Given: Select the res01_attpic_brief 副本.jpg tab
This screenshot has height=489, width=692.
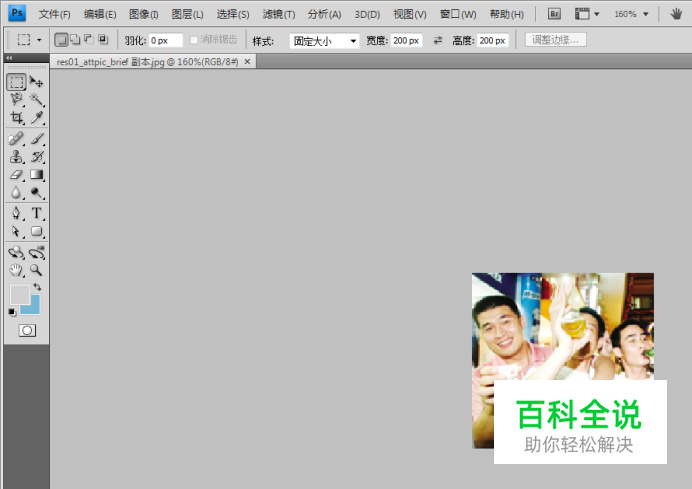Looking at the screenshot, I should pos(147,62).
